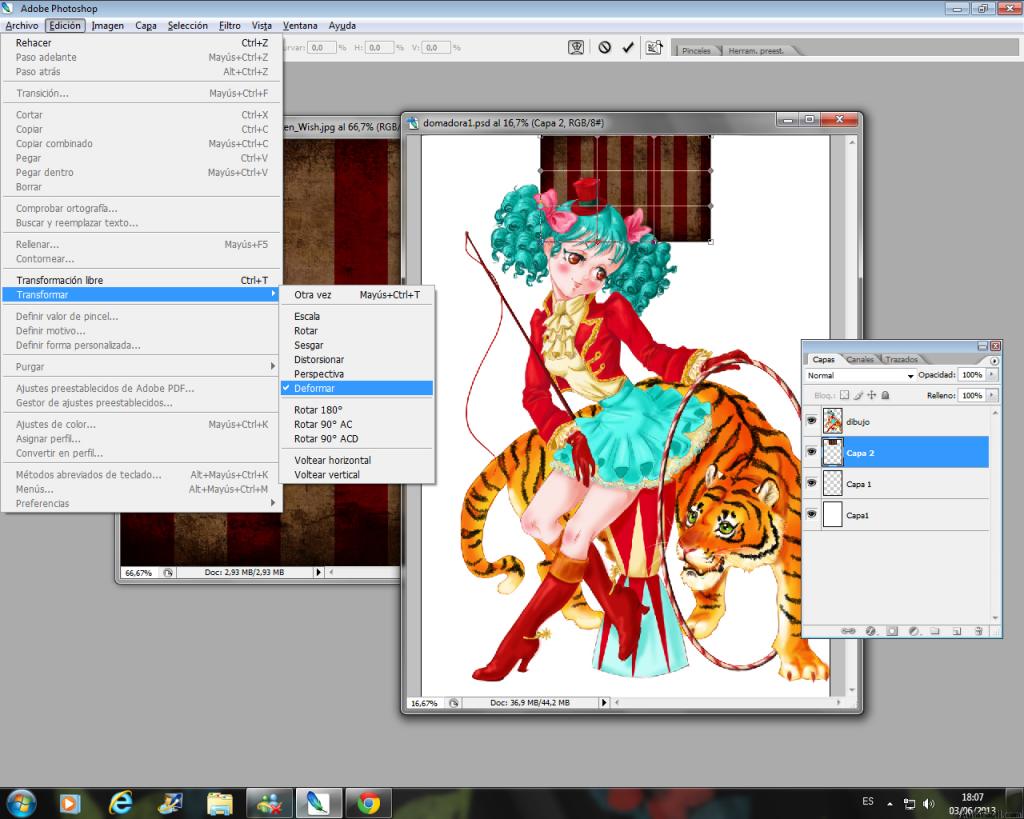
Task: Toggle visibility of the bottom Capa1 layer
Action: click(812, 514)
